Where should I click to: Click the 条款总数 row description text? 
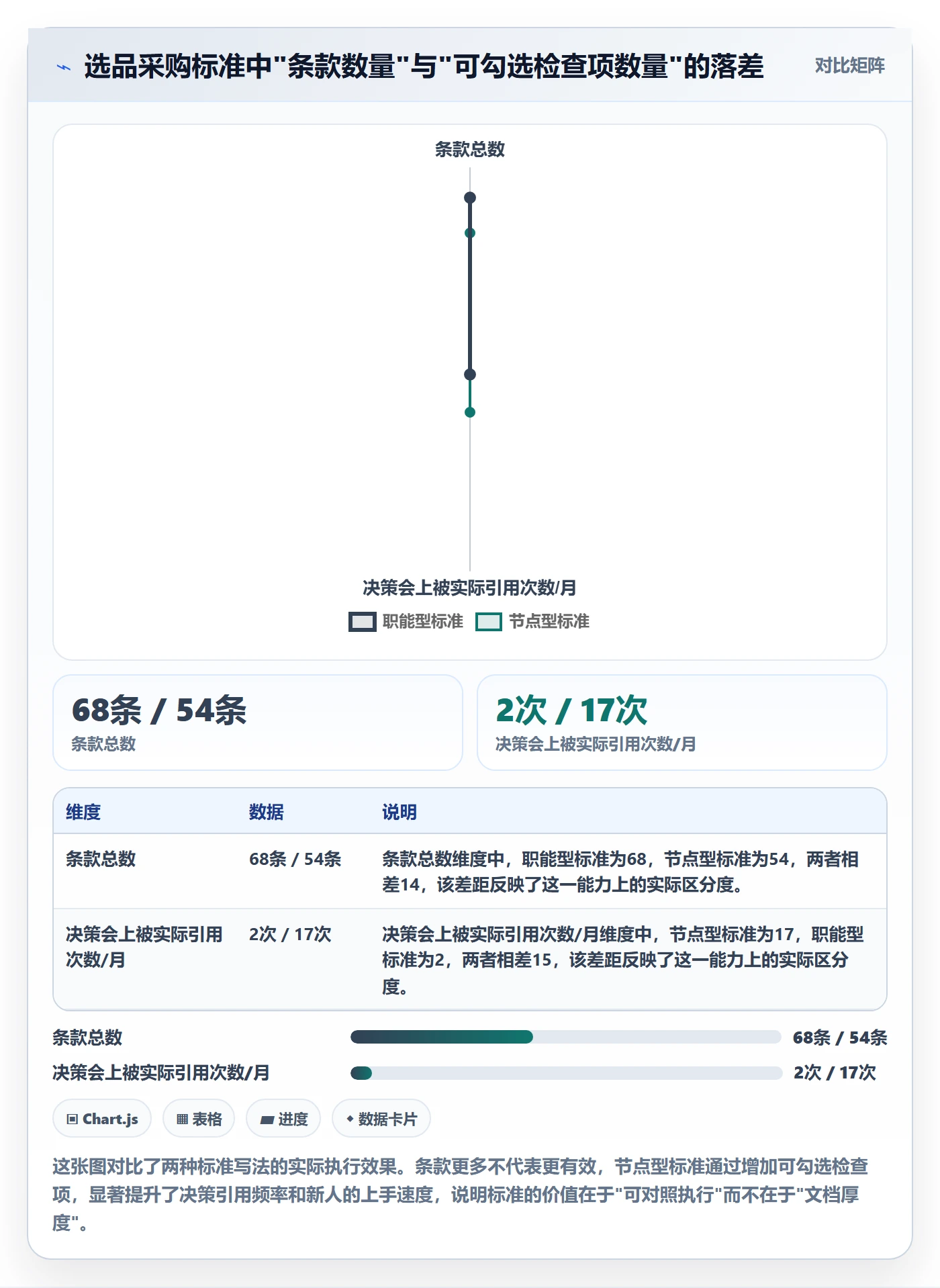[x=620, y=872]
